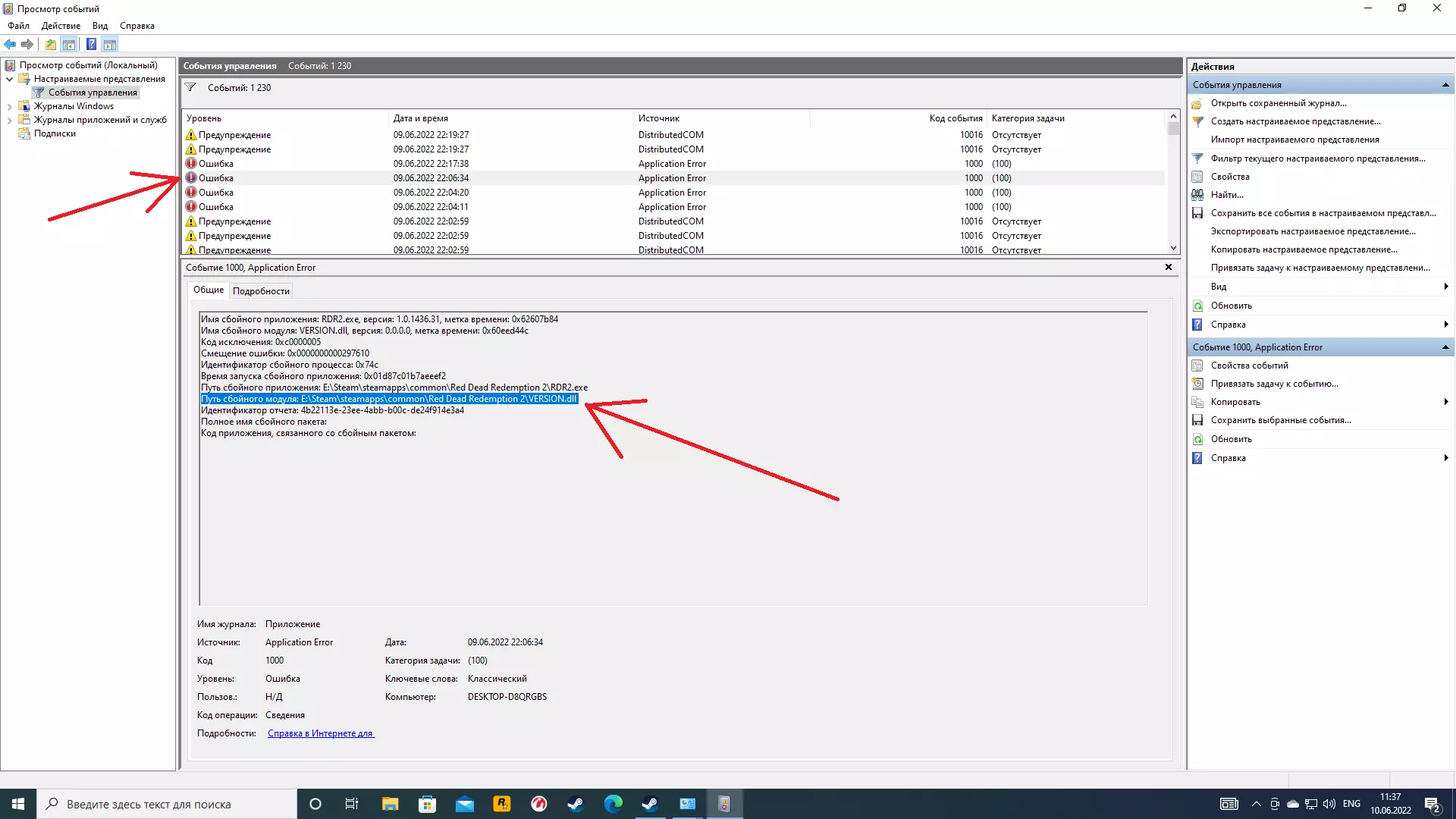Click the filter funnel icon above event list

click(x=190, y=88)
